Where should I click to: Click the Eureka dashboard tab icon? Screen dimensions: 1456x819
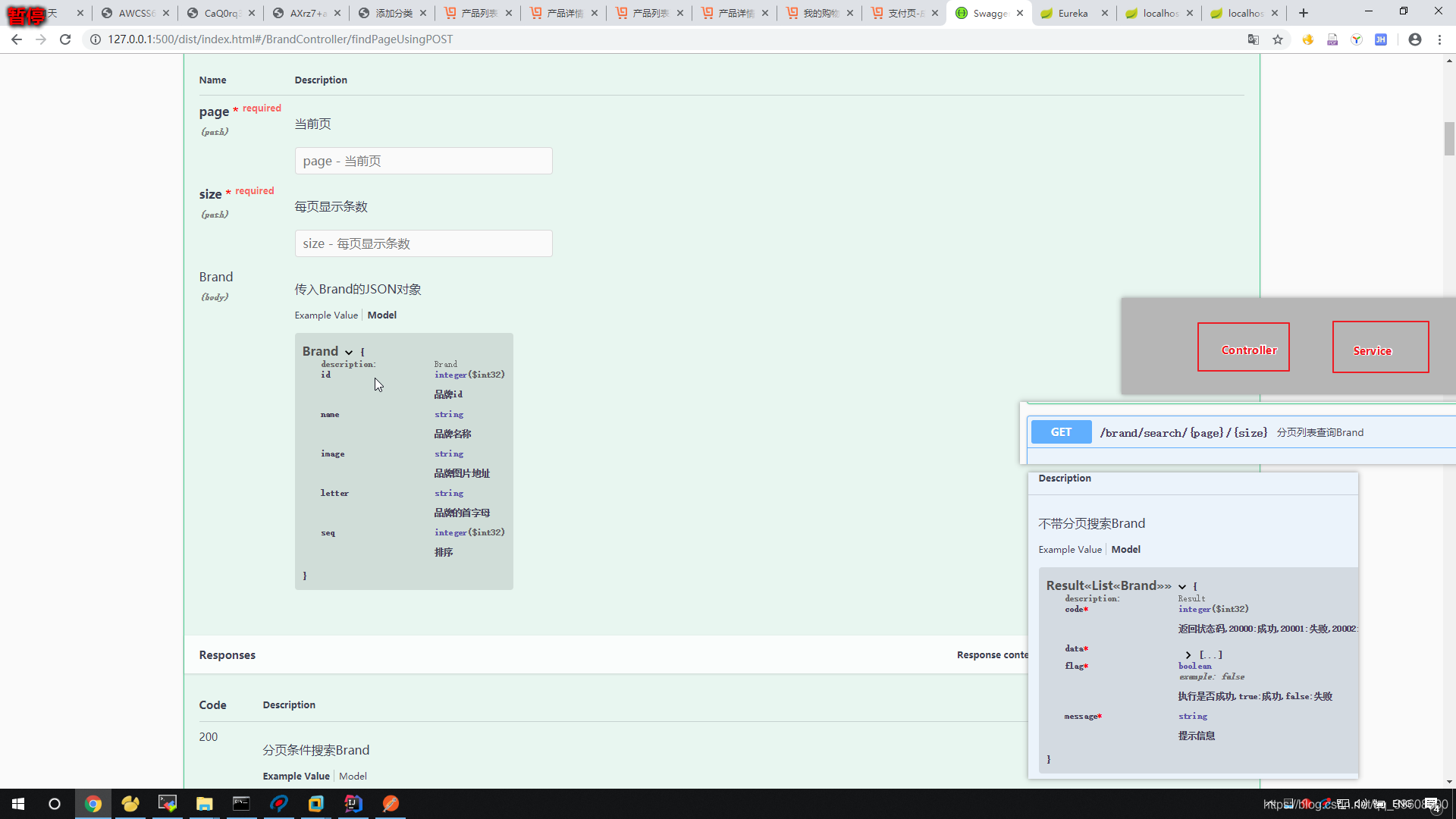pyautogui.click(x=1049, y=13)
